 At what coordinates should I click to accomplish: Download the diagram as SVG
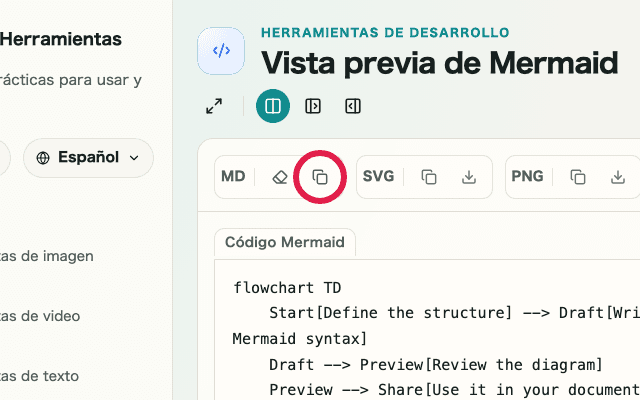click(x=469, y=177)
